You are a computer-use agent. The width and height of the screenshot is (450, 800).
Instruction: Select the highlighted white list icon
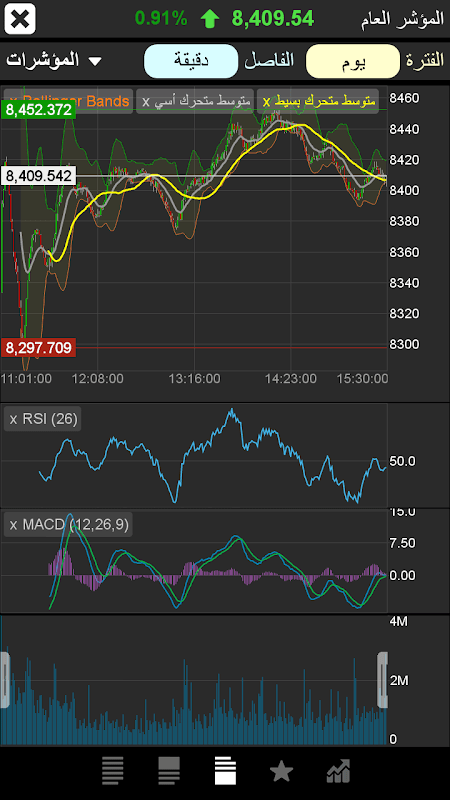[x=225, y=770]
